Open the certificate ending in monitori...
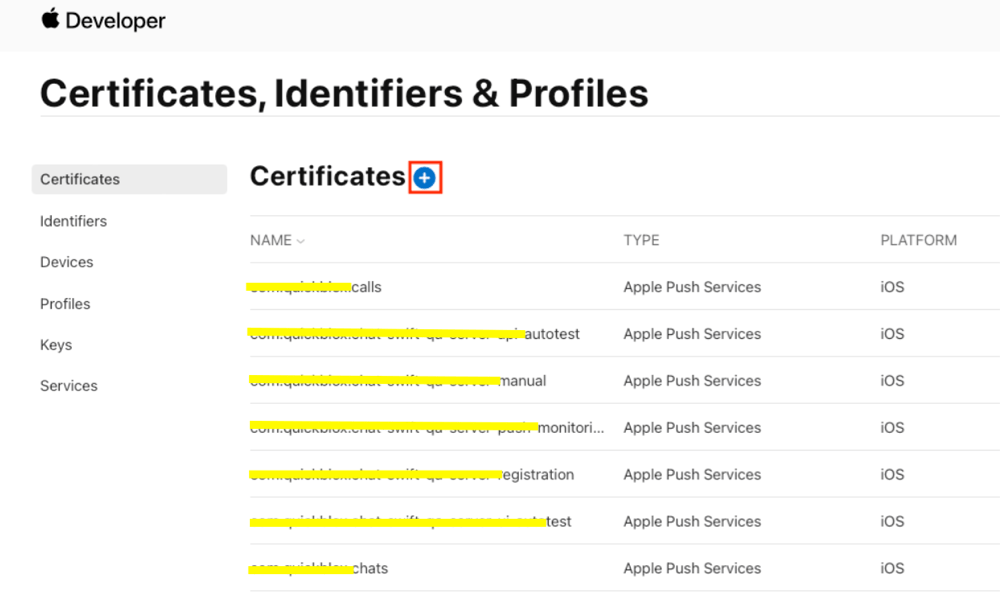Image resolution: width=1000 pixels, height=600 pixels. (427, 428)
